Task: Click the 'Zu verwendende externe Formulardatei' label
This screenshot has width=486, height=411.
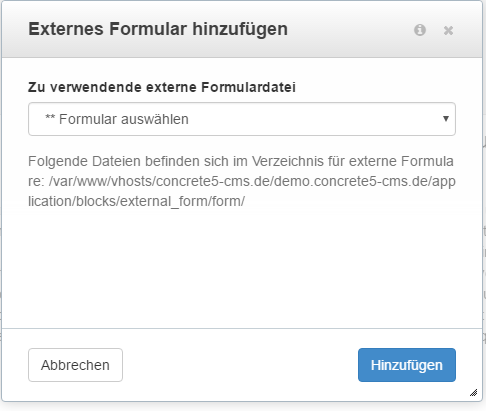Action: pyautogui.click(x=162, y=87)
